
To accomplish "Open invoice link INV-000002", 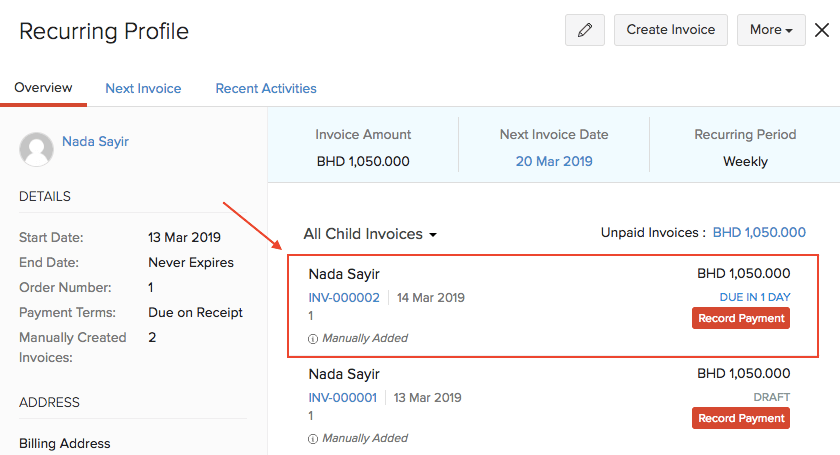I will tap(344, 298).
